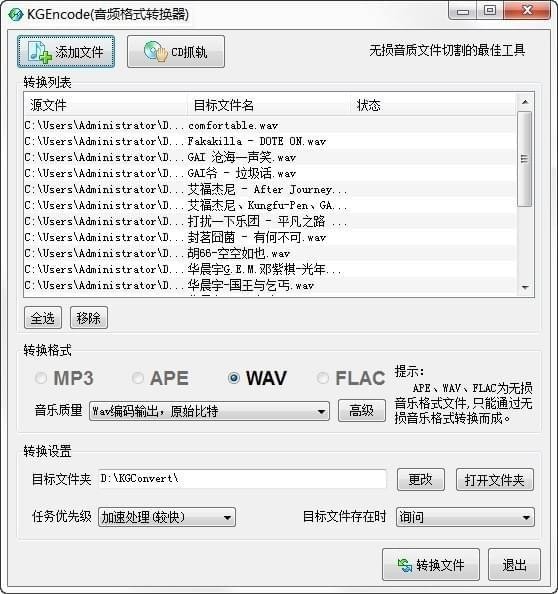Expand the 任务优先级 priority dropdown
The image size is (558, 594).
[x=167, y=517]
